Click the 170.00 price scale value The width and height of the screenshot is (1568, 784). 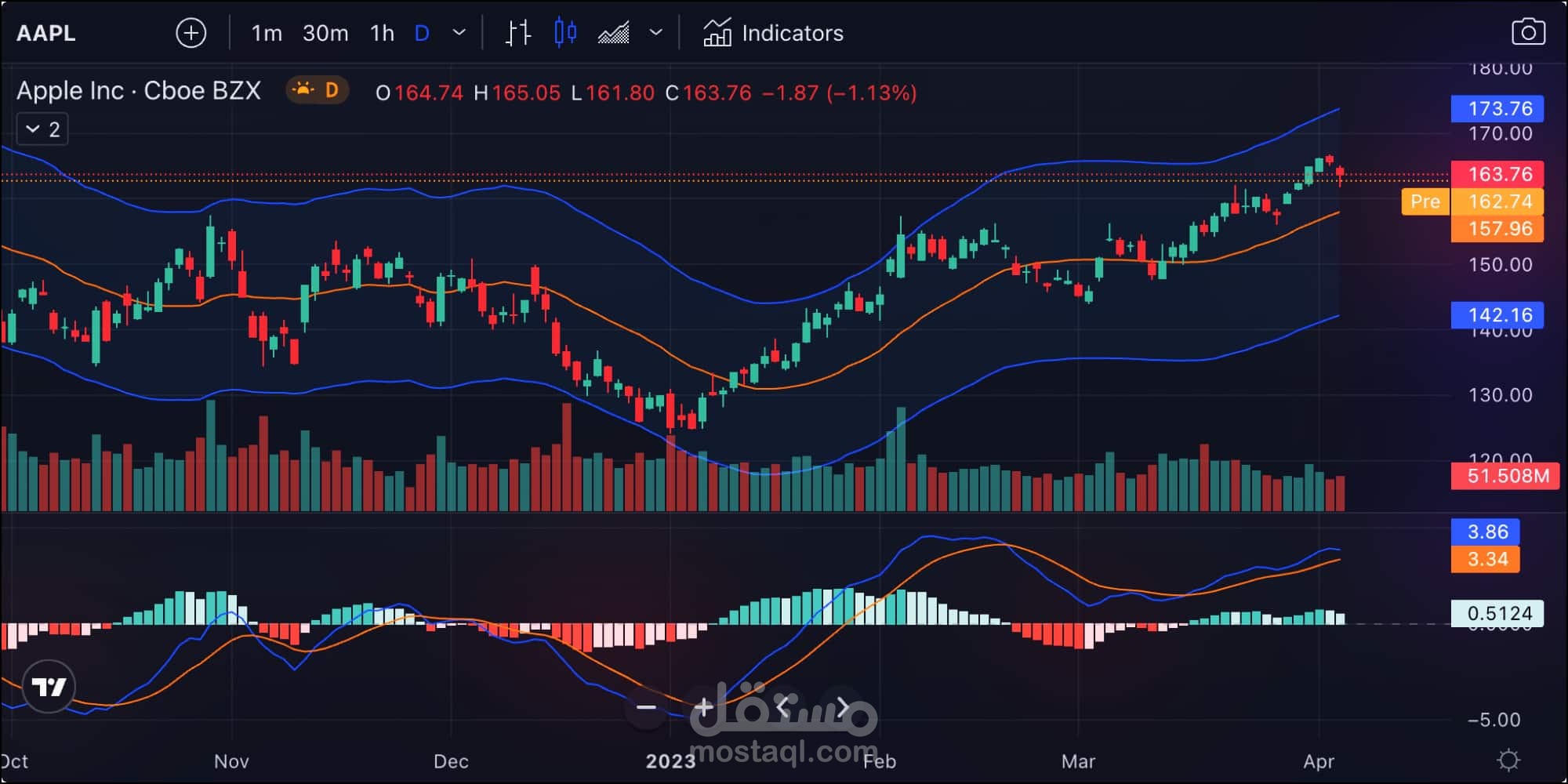[1500, 134]
